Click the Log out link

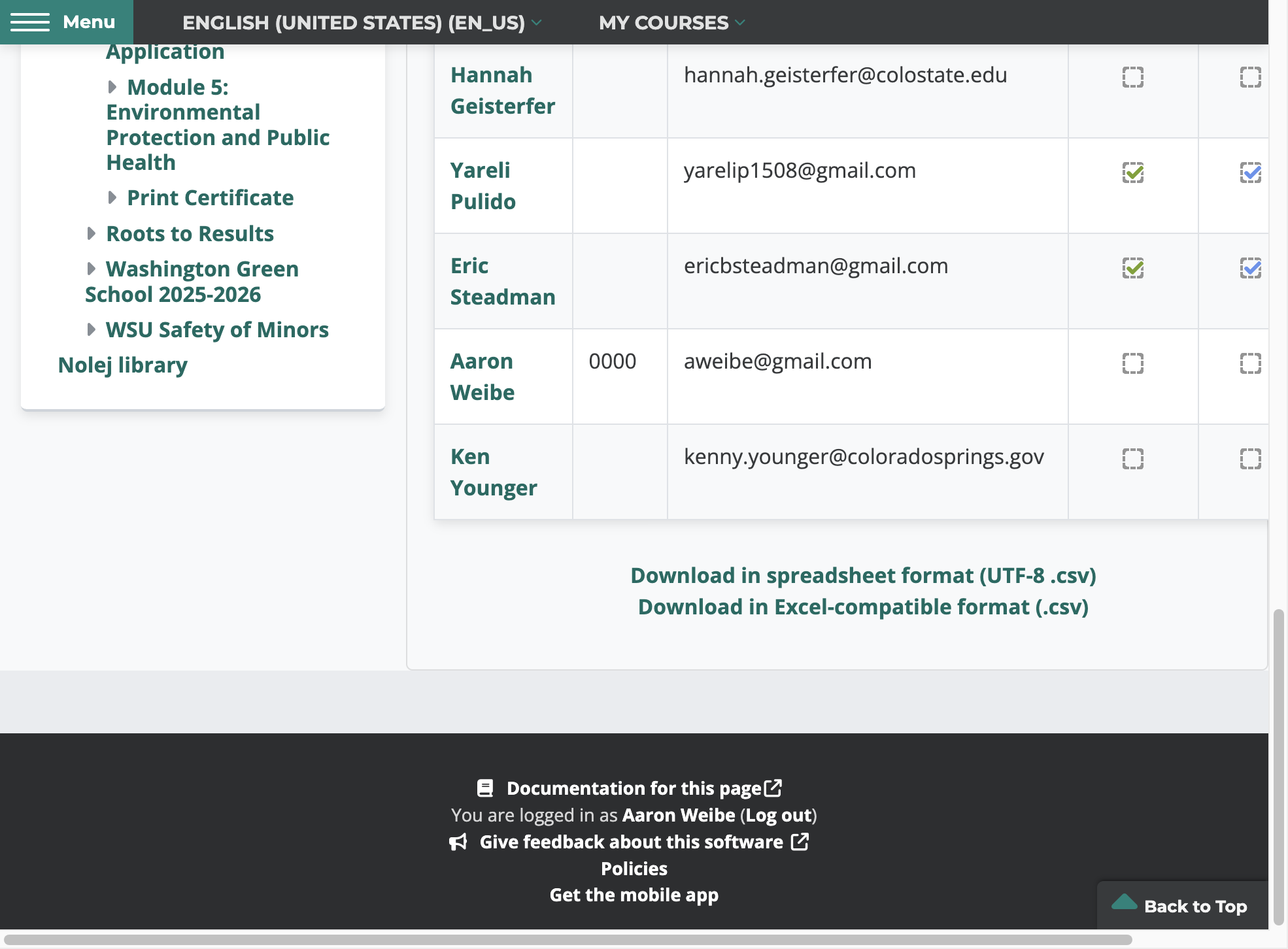(x=779, y=815)
